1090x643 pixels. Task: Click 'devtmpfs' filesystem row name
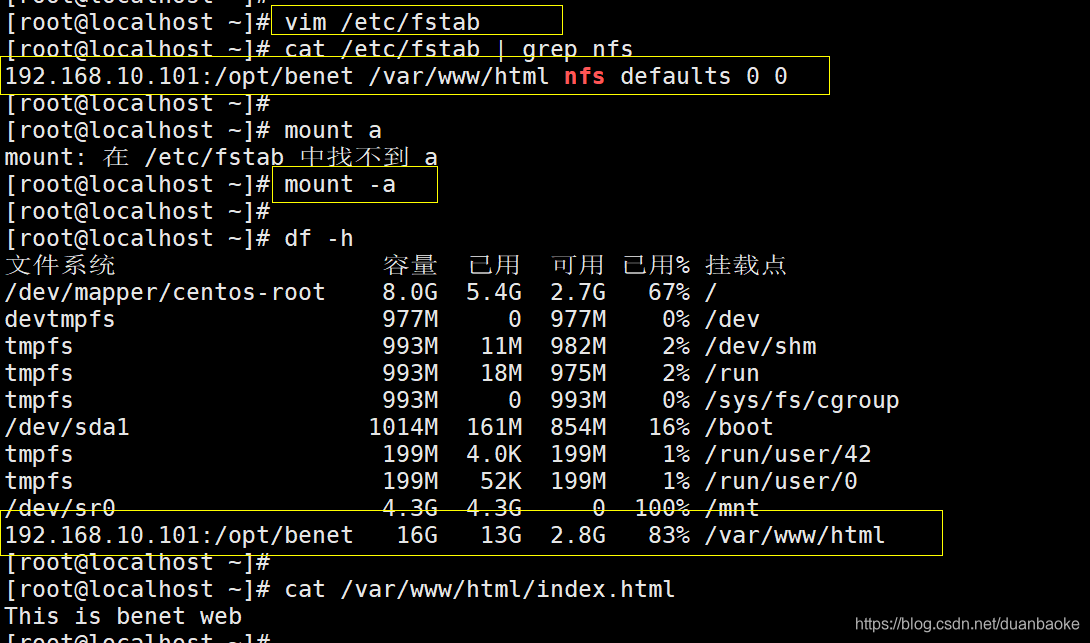[x=60, y=319]
